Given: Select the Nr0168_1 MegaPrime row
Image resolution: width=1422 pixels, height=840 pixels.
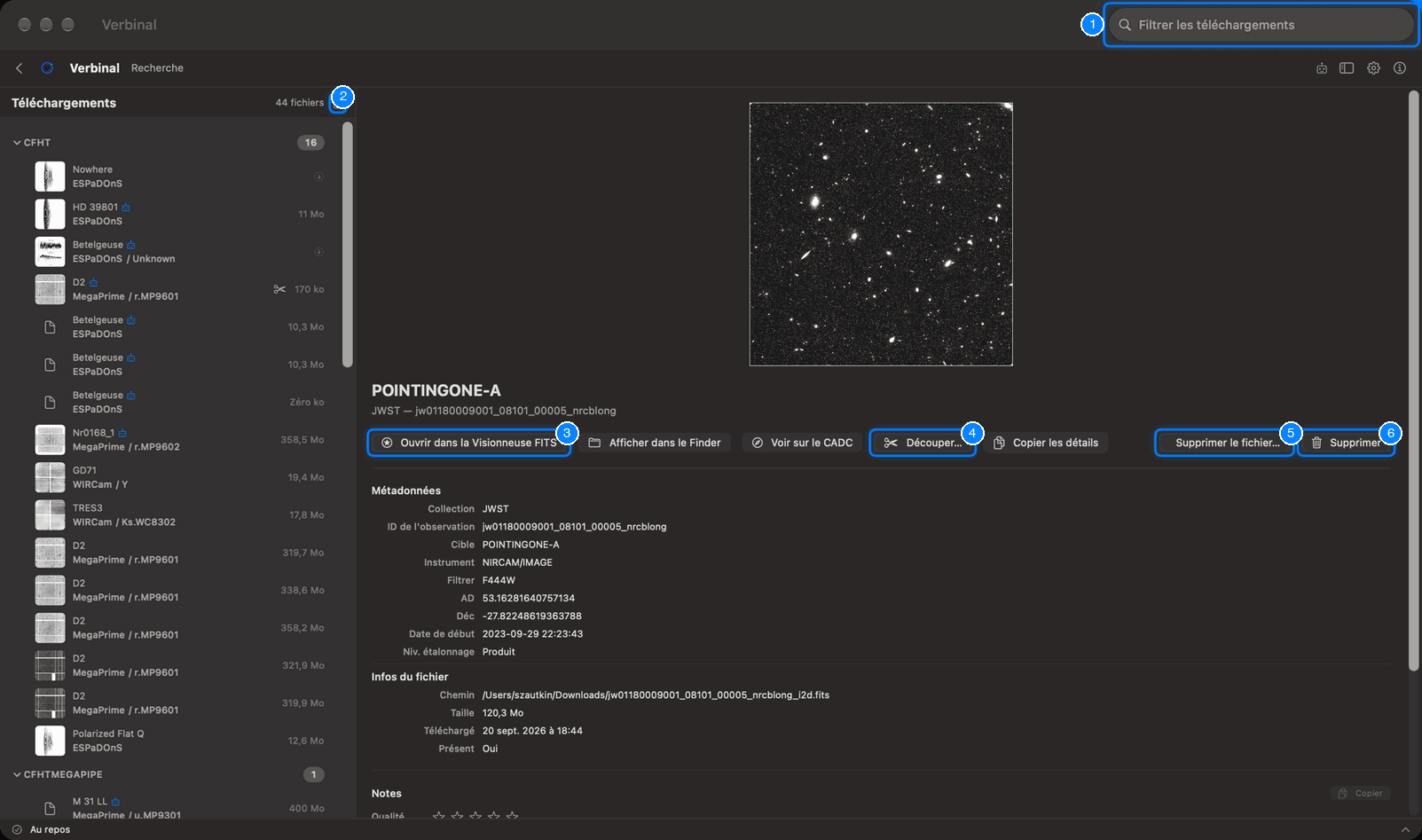Looking at the screenshot, I should 179,440.
